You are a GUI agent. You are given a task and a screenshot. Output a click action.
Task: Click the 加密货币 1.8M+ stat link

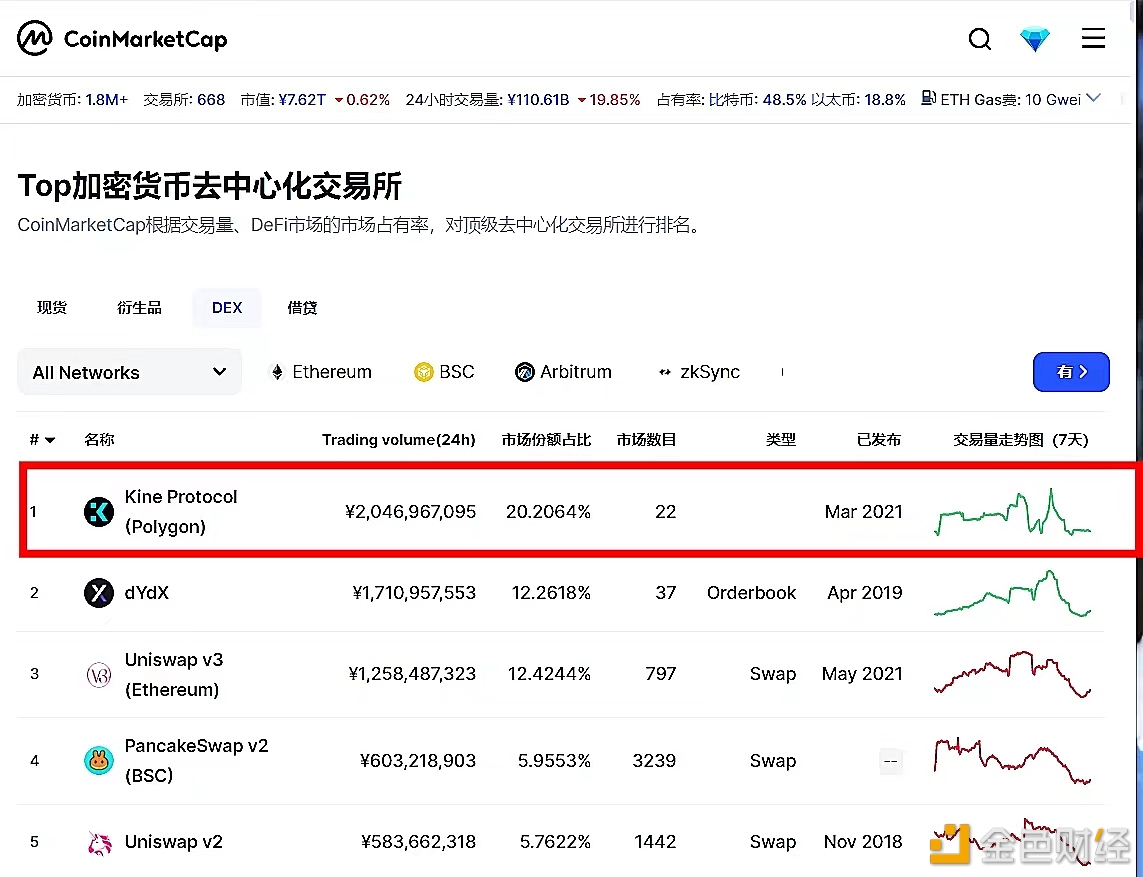click(72, 99)
